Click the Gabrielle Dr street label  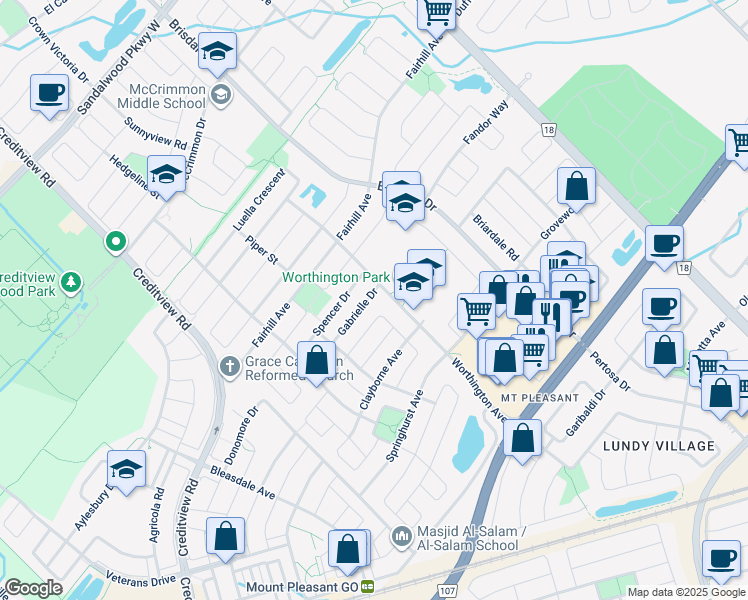(x=357, y=312)
